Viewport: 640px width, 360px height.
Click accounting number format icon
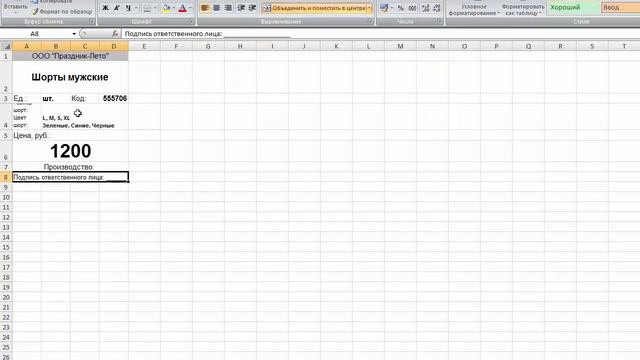click(x=384, y=8)
